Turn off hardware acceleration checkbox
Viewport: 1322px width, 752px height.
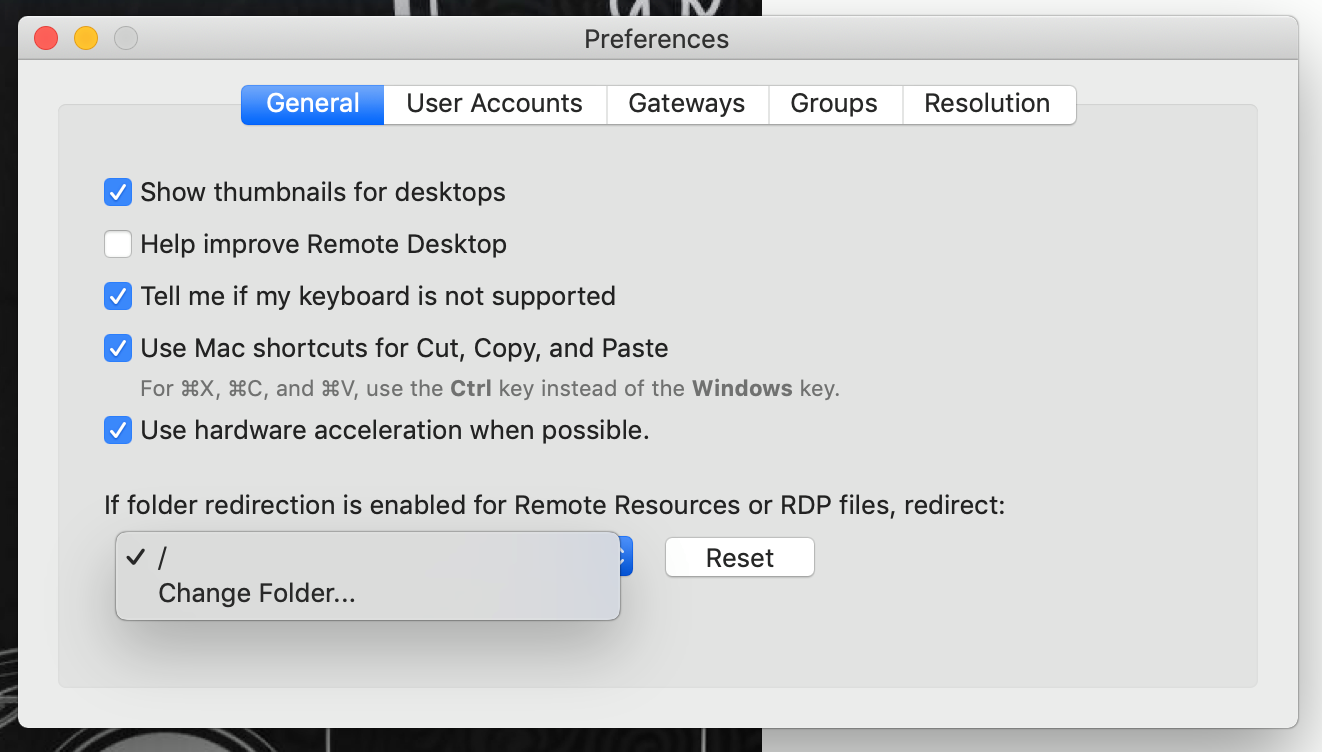tap(118, 430)
